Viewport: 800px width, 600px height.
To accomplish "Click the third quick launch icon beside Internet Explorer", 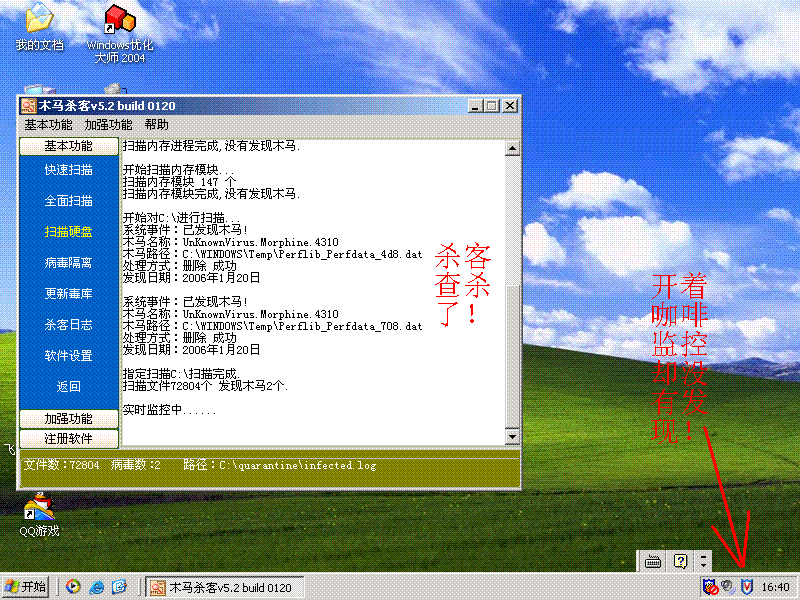I will pos(119,587).
